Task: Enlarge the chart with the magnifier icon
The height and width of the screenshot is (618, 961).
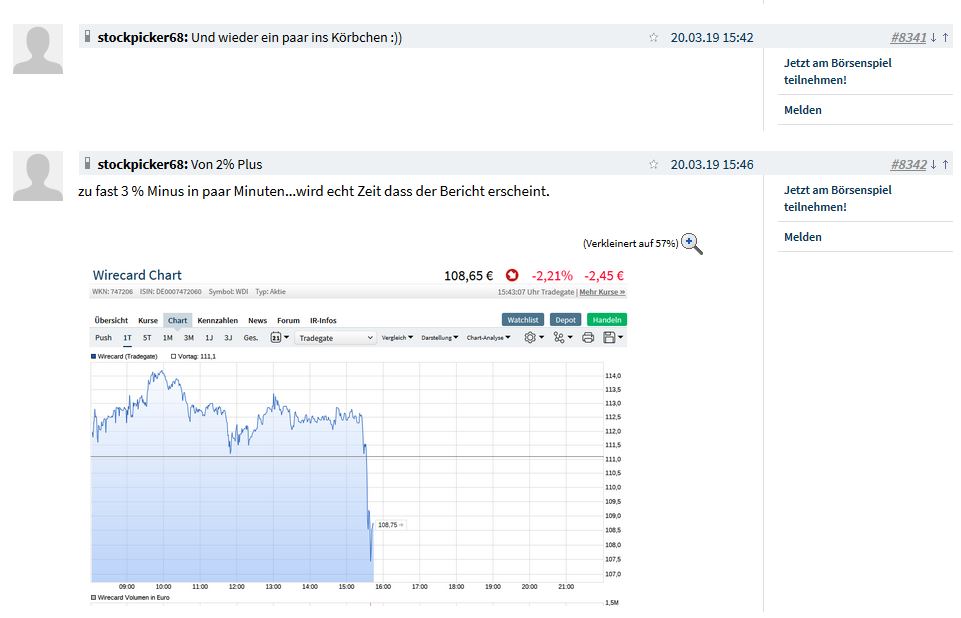Action: pyautogui.click(x=692, y=243)
